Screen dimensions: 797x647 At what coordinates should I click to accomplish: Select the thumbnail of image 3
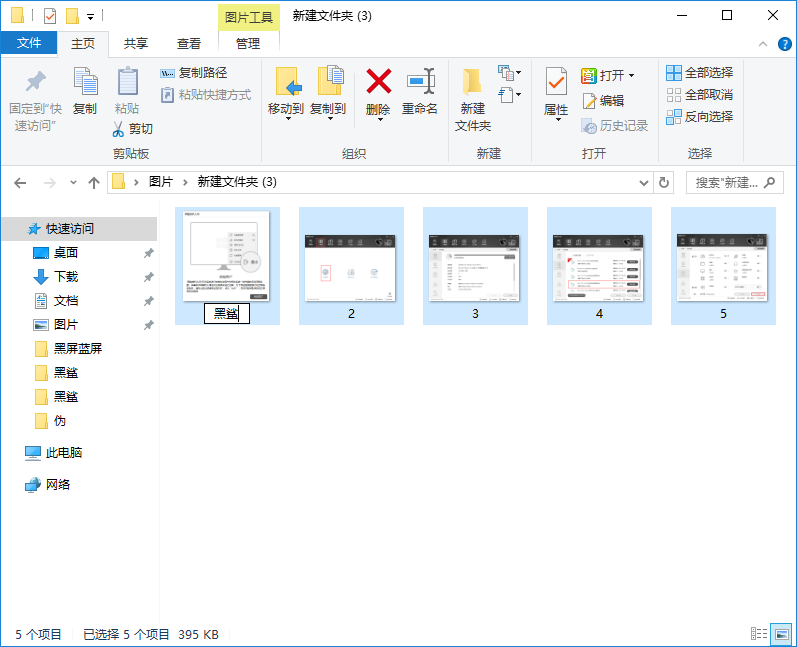(x=475, y=267)
